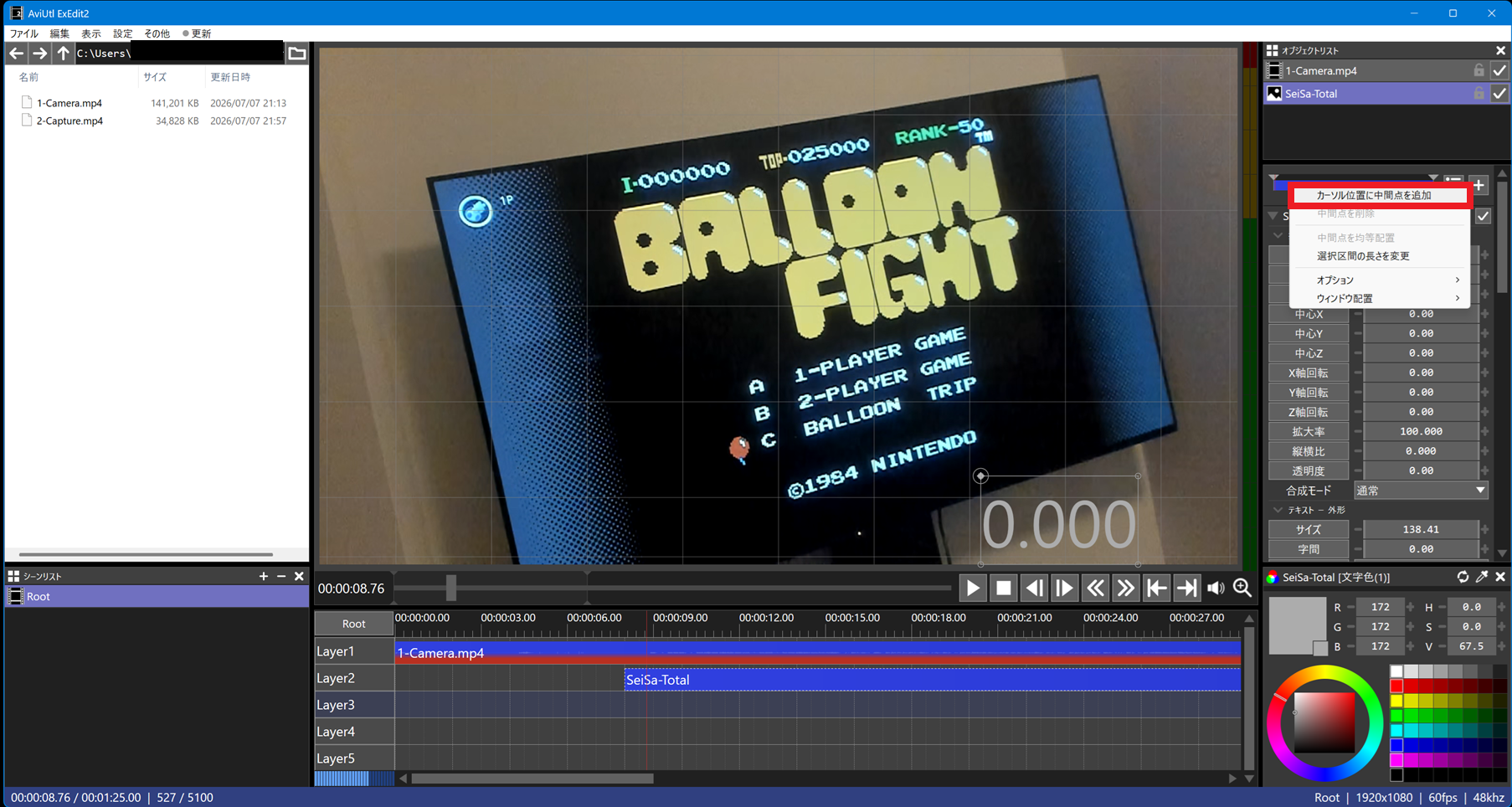Screen dimensions: 1512x807
Task: Open the folder browse button
Action: [297, 53]
